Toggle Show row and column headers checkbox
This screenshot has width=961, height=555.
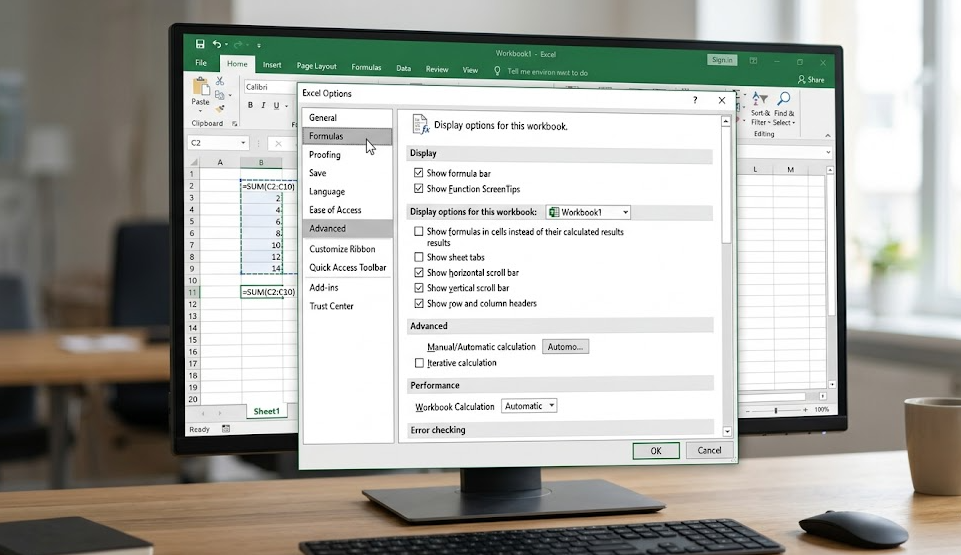419,303
